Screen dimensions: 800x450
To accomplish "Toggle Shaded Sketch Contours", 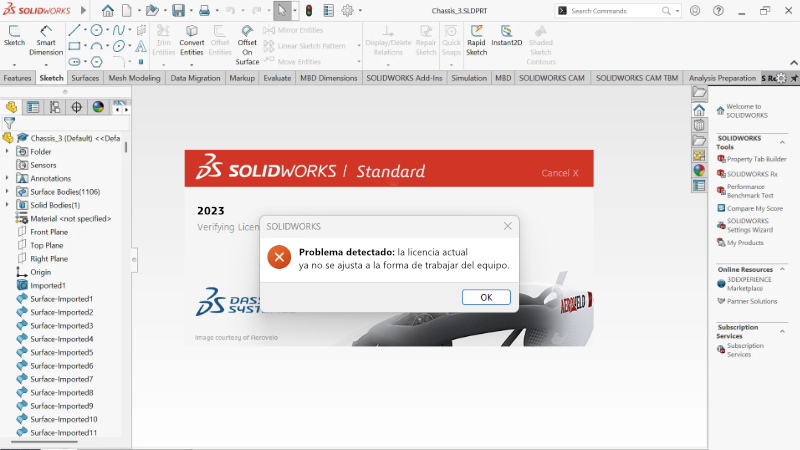I will point(541,45).
